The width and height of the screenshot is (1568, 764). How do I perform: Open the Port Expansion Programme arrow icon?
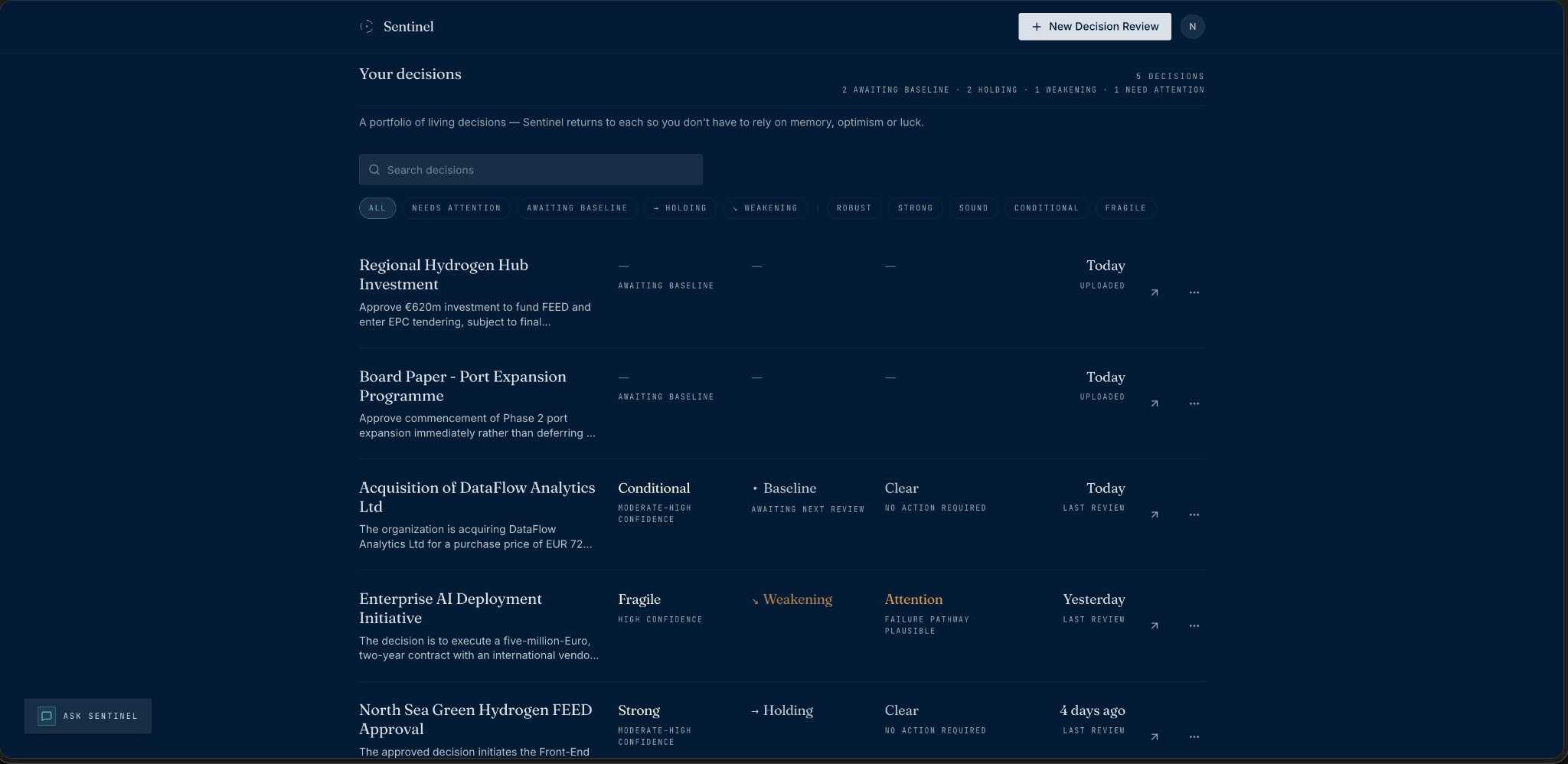[x=1155, y=403]
